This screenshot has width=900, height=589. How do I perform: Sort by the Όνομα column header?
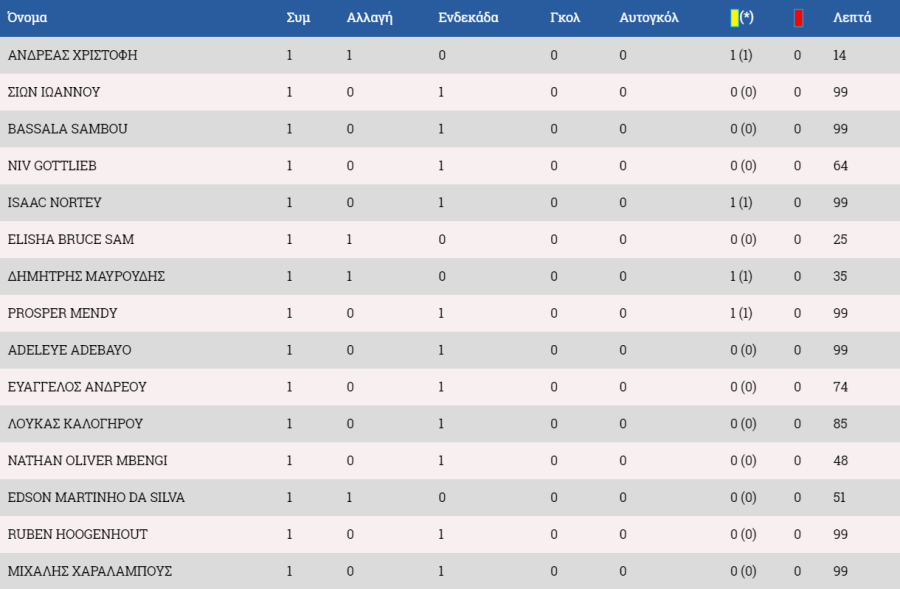(27, 18)
